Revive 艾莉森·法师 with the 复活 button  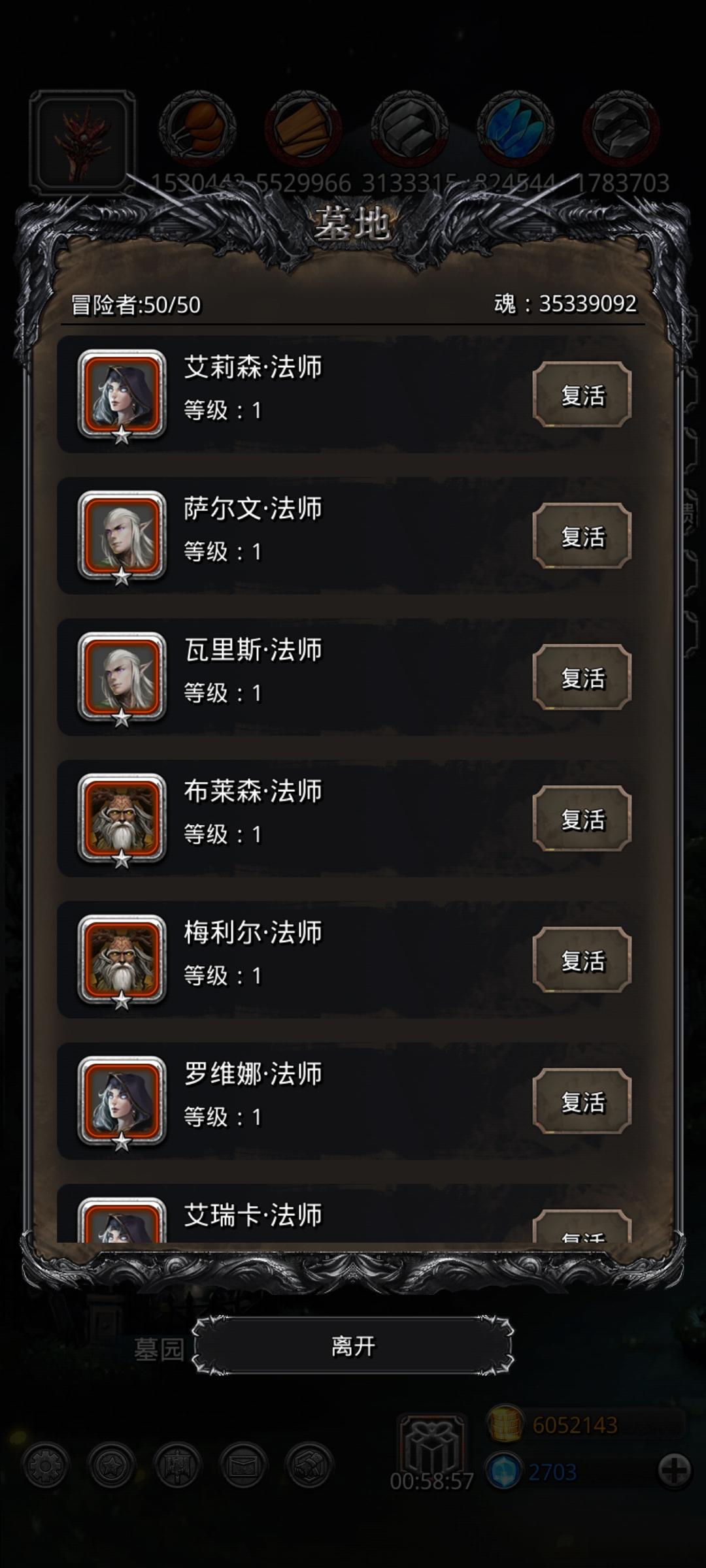coord(582,395)
